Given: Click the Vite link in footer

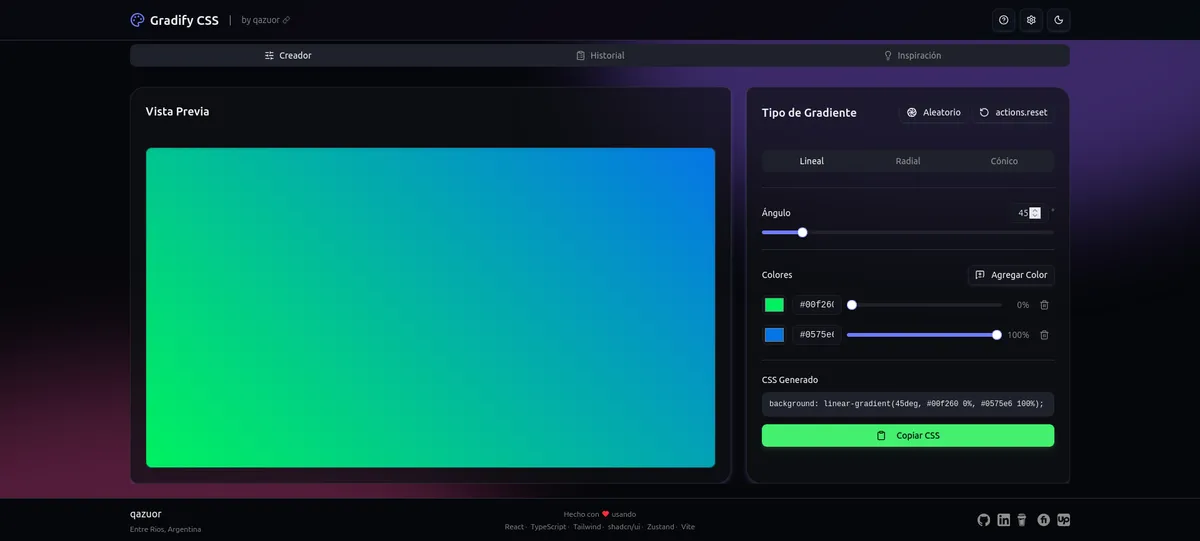Looking at the screenshot, I should coord(688,527).
